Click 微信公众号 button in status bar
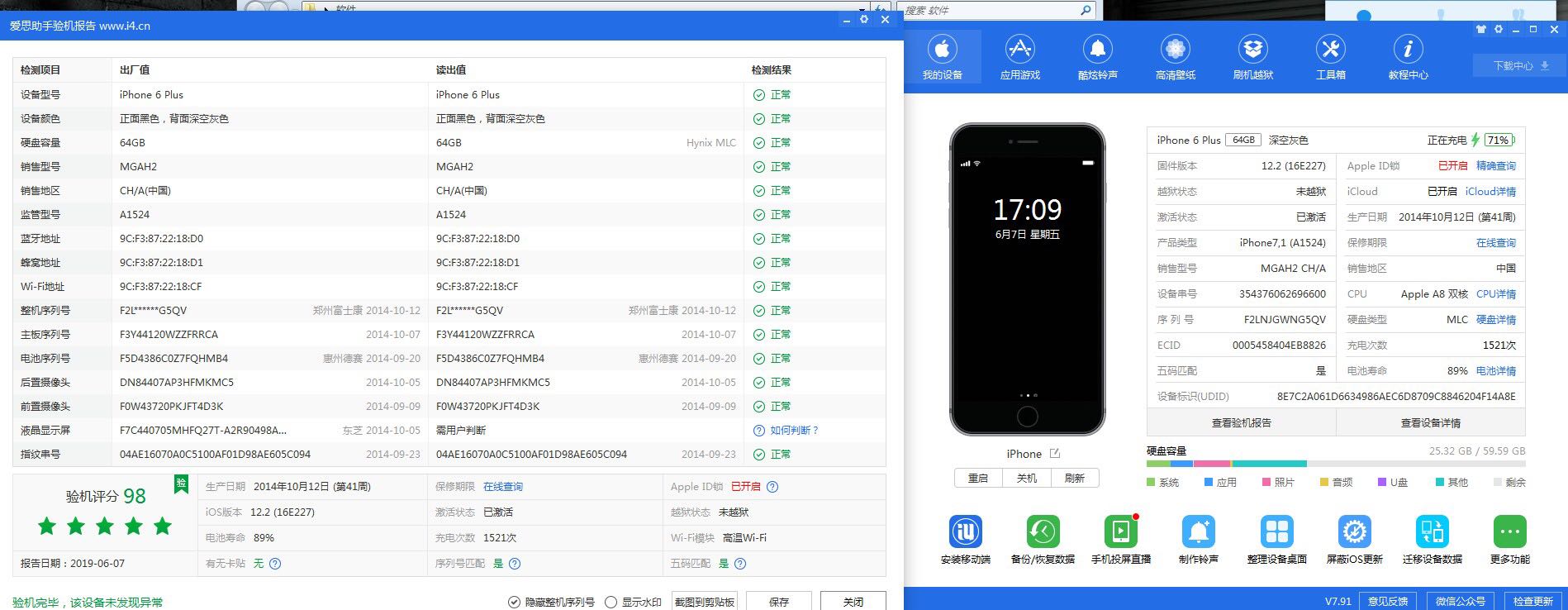This screenshot has height=610, width=1568. [1460, 601]
